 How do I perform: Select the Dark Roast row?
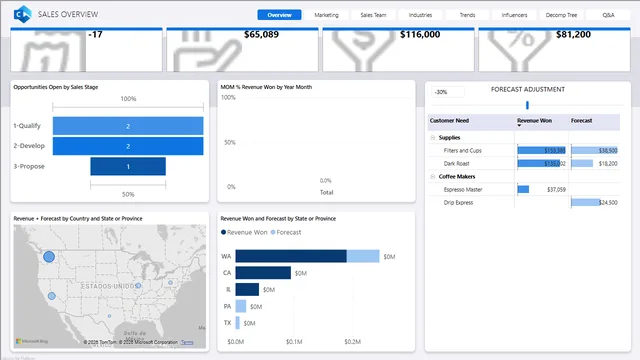pyautogui.click(x=524, y=164)
